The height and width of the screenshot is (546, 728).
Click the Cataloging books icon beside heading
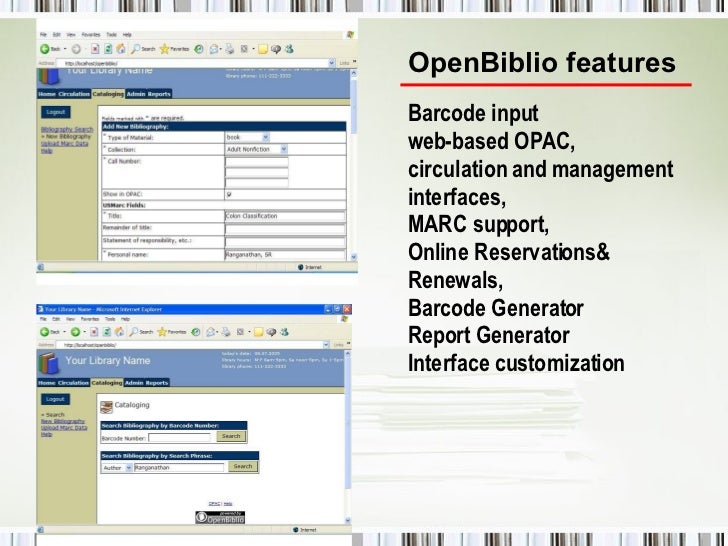106,407
